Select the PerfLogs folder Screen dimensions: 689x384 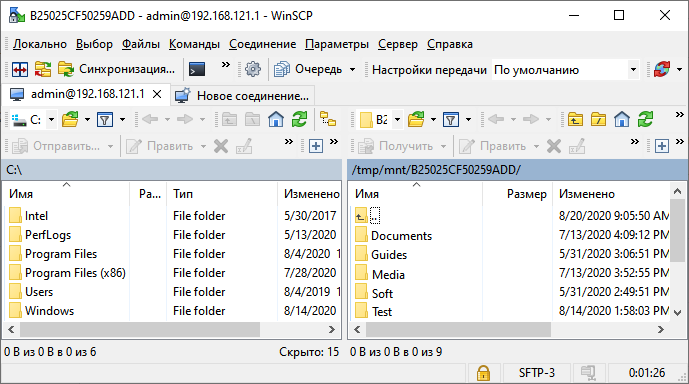(x=48, y=235)
